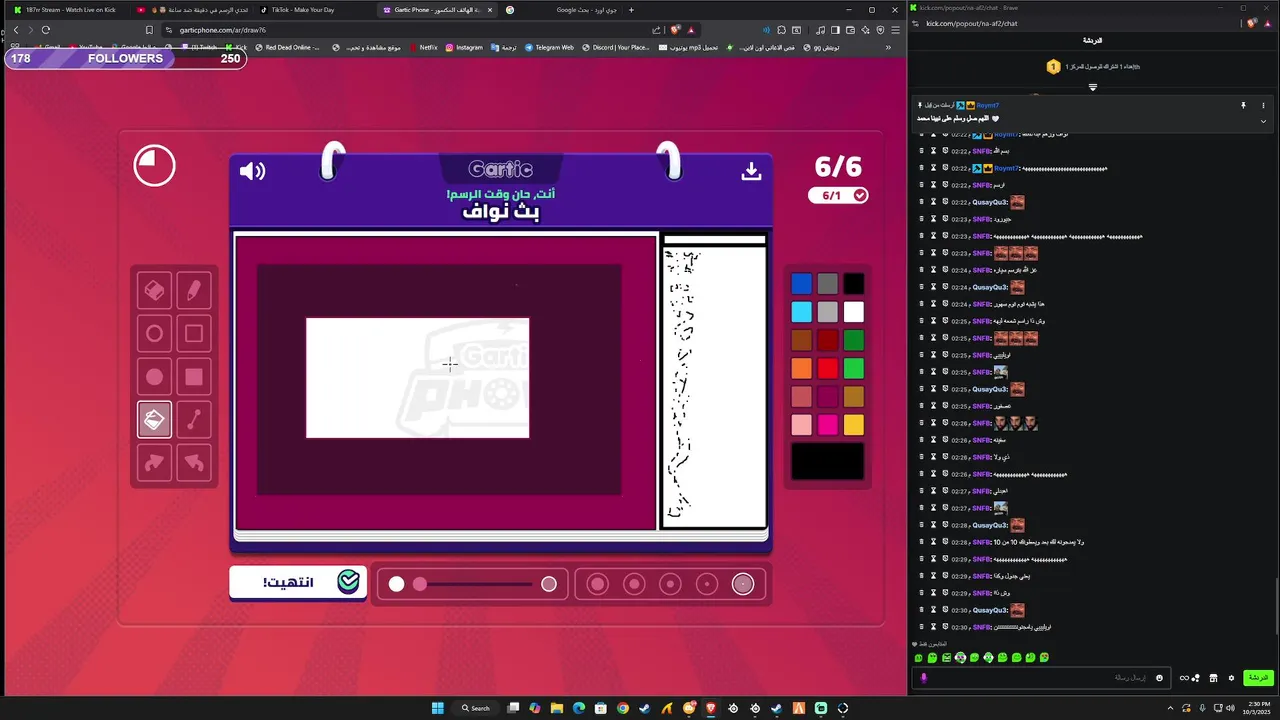Click the انتهيت! done button
This screenshot has width=1280, height=720.
pos(297,582)
